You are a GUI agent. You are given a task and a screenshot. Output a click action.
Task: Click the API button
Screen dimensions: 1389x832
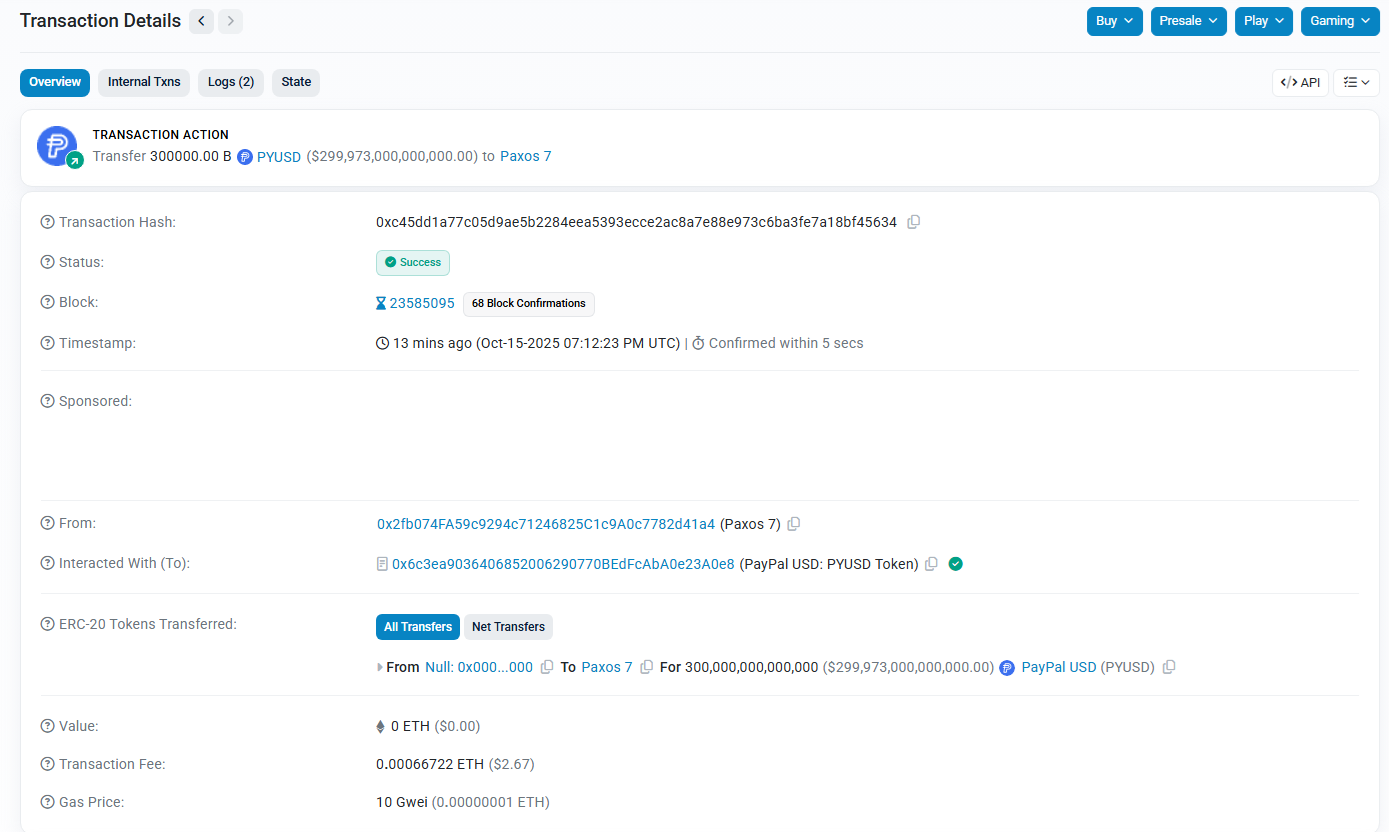[x=1300, y=83]
